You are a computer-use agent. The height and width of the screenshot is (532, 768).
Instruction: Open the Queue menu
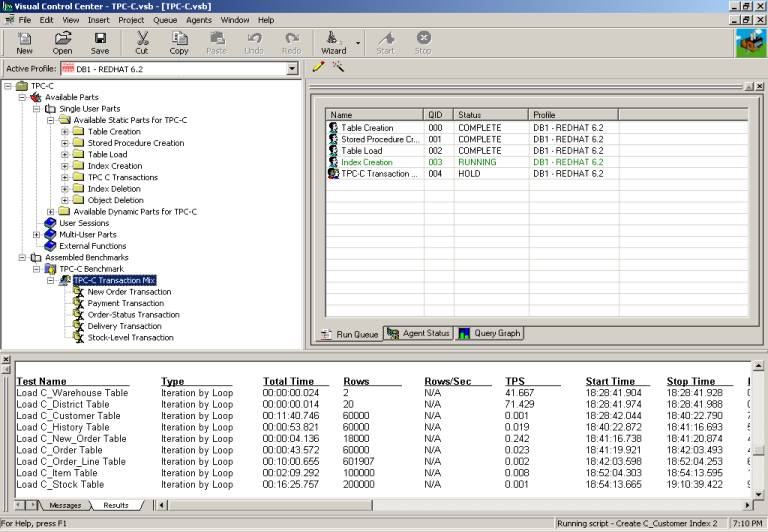tap(165, 20)
